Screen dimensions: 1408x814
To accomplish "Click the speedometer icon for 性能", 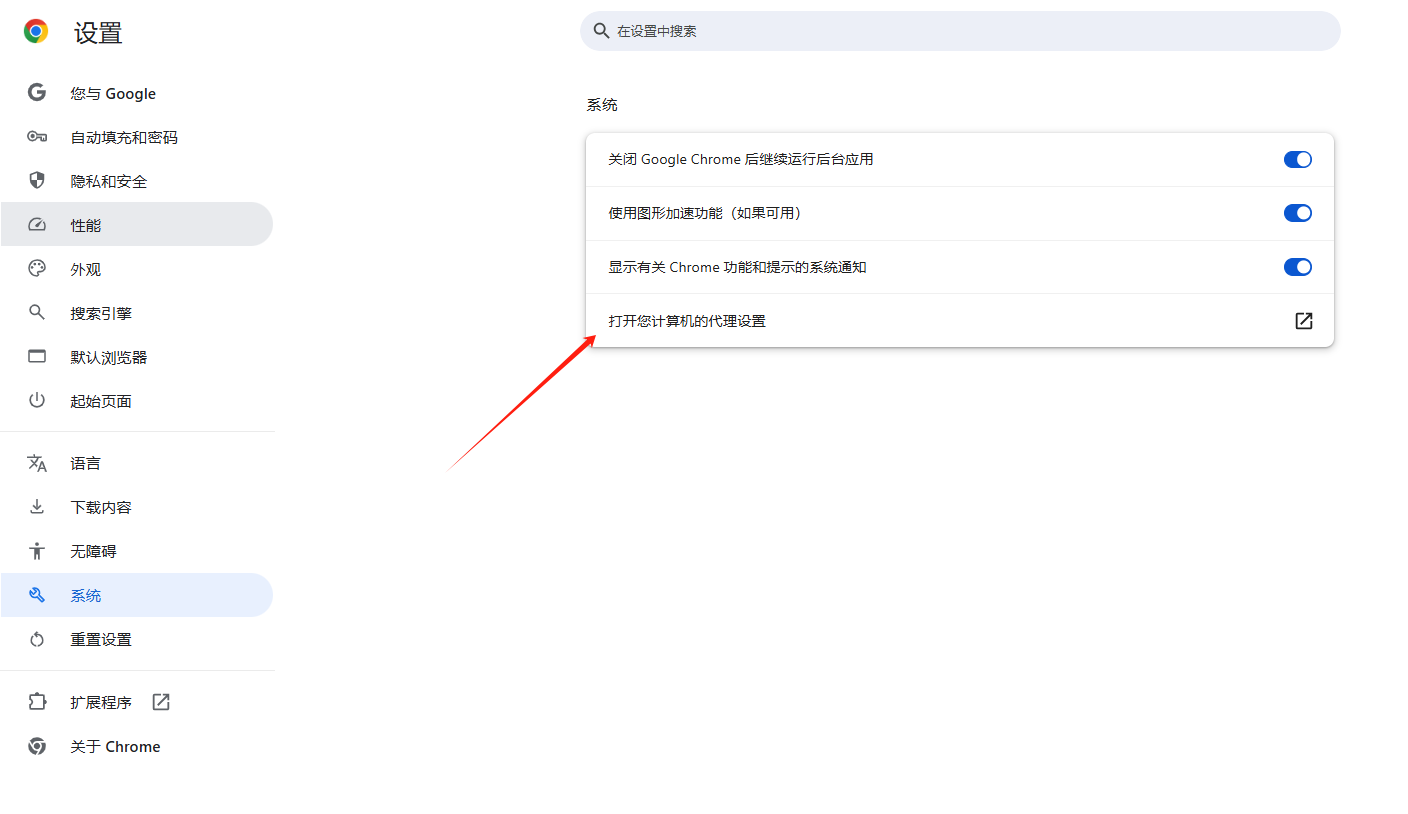I will pyautogui.click(x=37, y=225).
